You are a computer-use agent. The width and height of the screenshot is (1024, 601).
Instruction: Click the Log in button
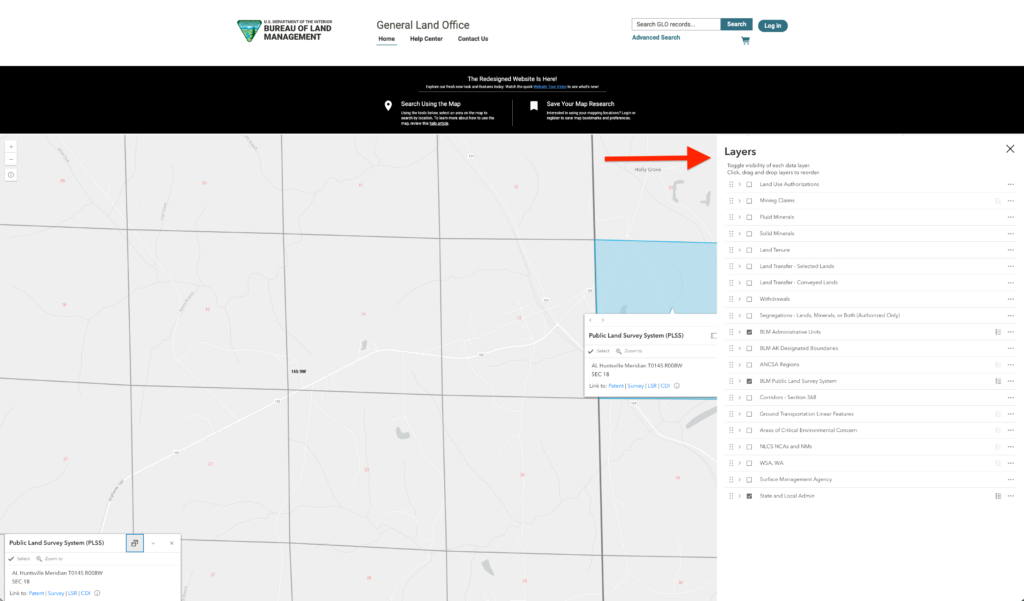click(x=773, y=25)
